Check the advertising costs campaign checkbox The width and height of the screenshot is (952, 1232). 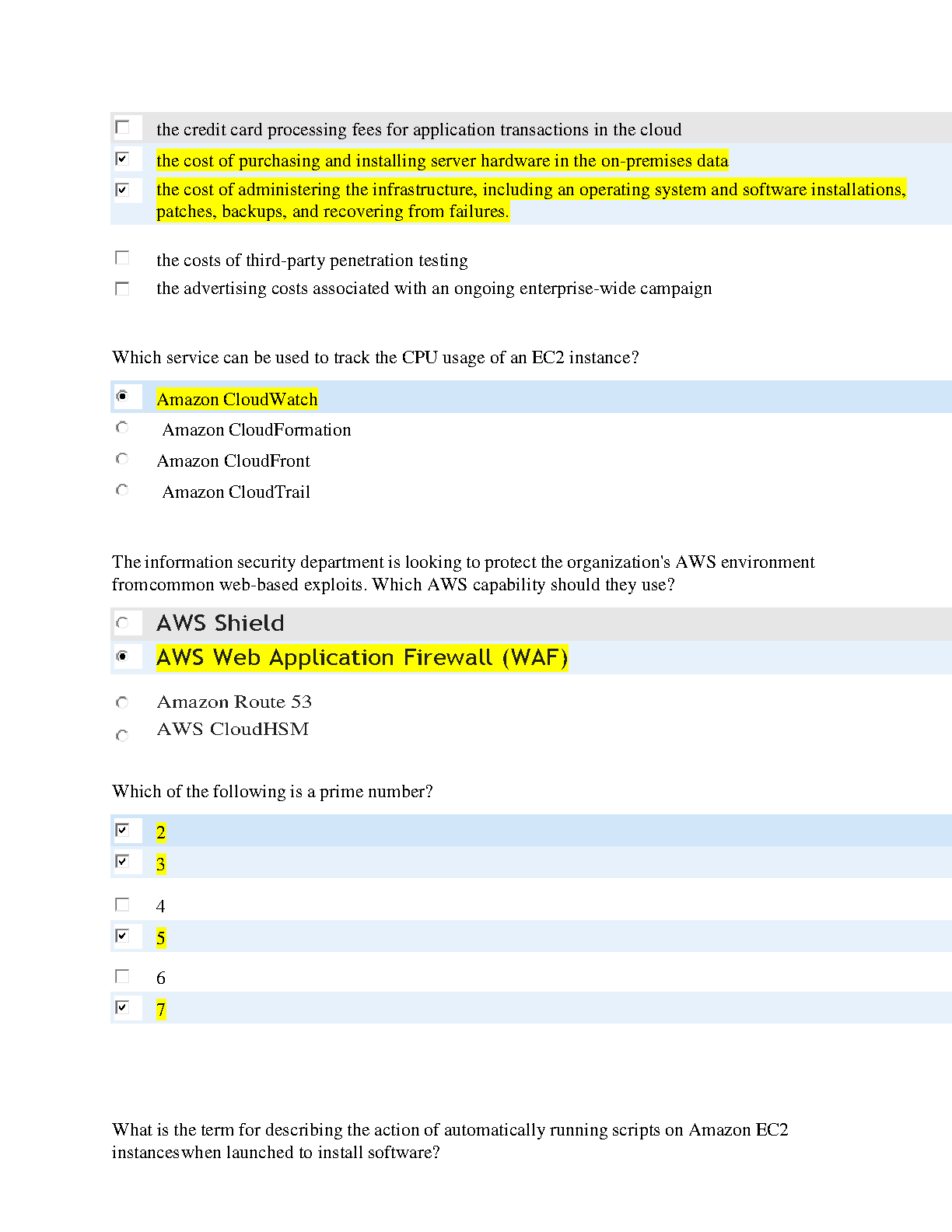click(122, 289)
